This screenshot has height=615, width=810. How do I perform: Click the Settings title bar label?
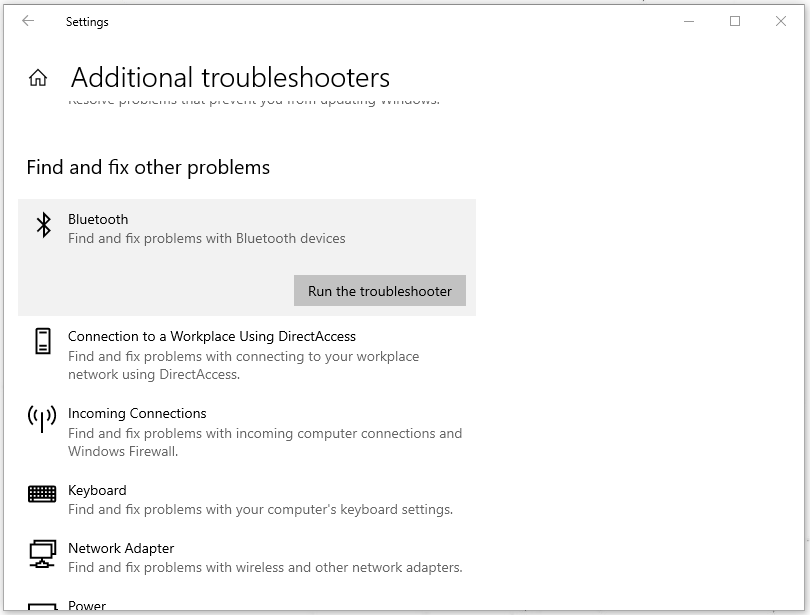88,21
